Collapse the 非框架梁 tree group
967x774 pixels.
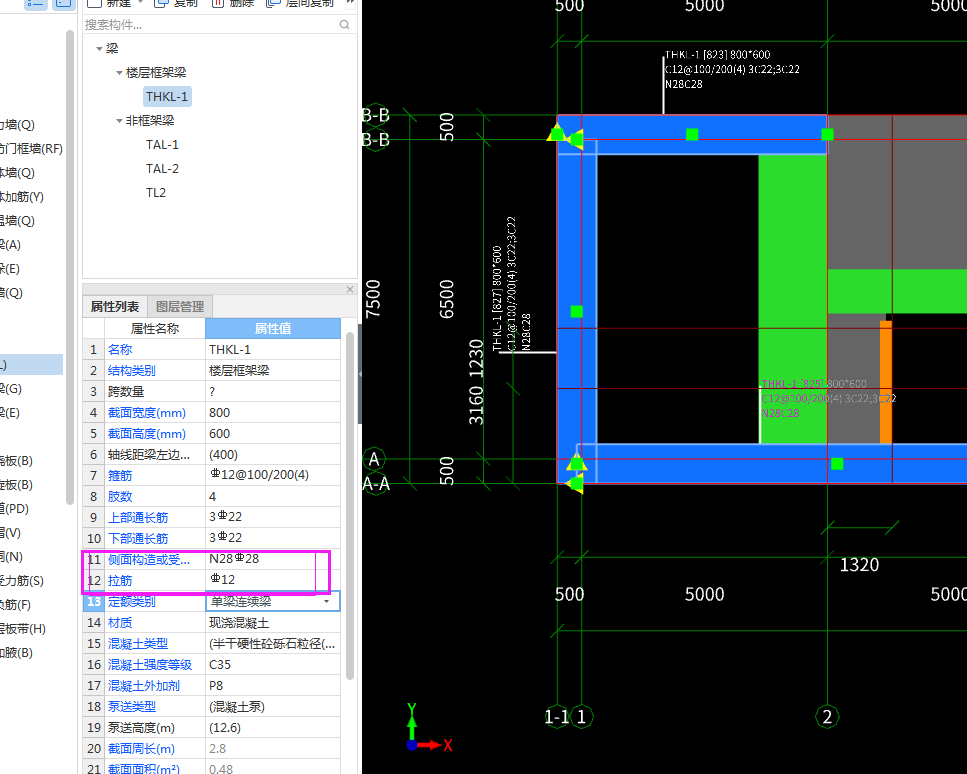(x=118, y=121)
